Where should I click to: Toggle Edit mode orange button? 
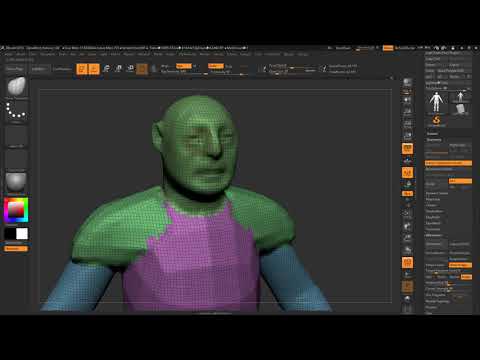[82, 69]
